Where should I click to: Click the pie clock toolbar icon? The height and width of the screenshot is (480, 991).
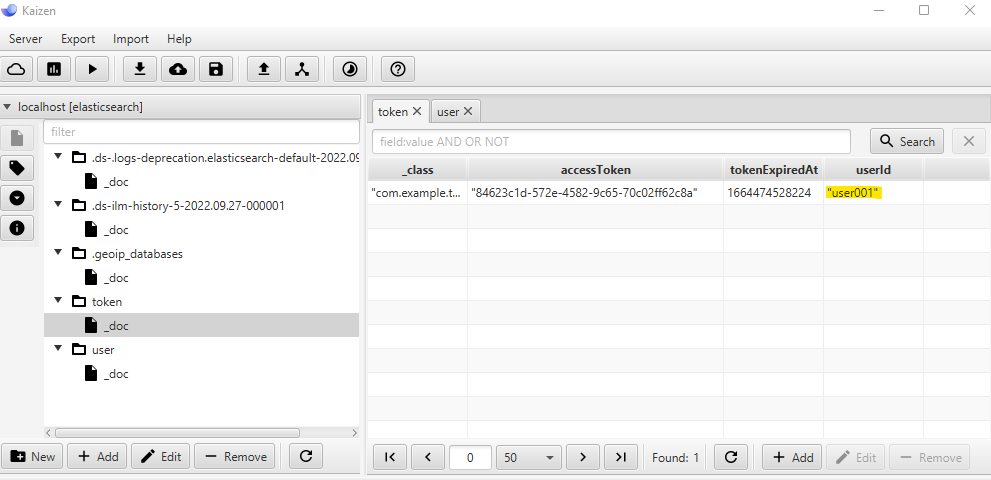pos(350,69)
